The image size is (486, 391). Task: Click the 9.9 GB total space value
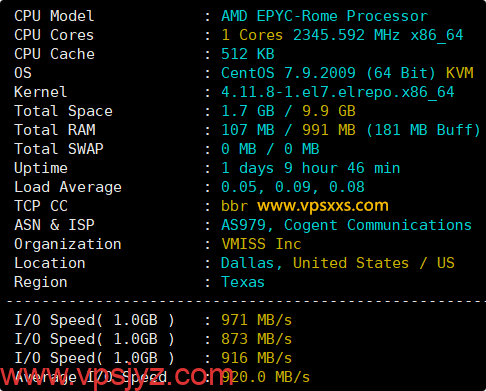(x=329, y=111)
